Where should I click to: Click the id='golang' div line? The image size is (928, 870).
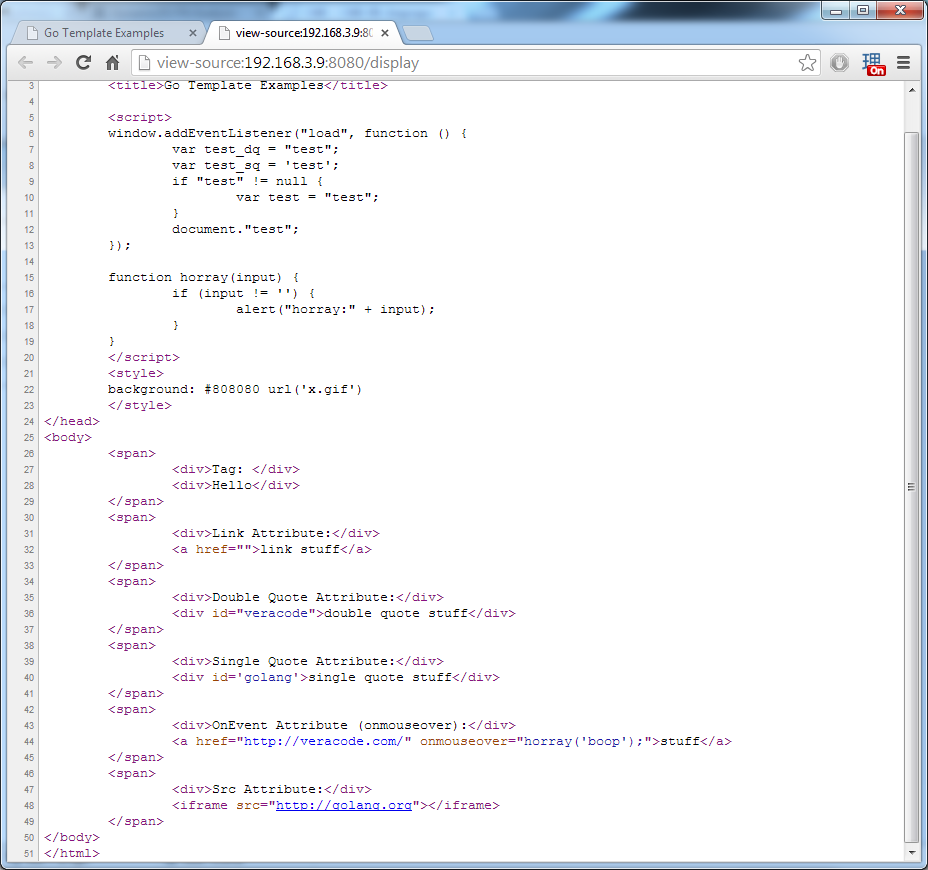click(x=336, y=677)
